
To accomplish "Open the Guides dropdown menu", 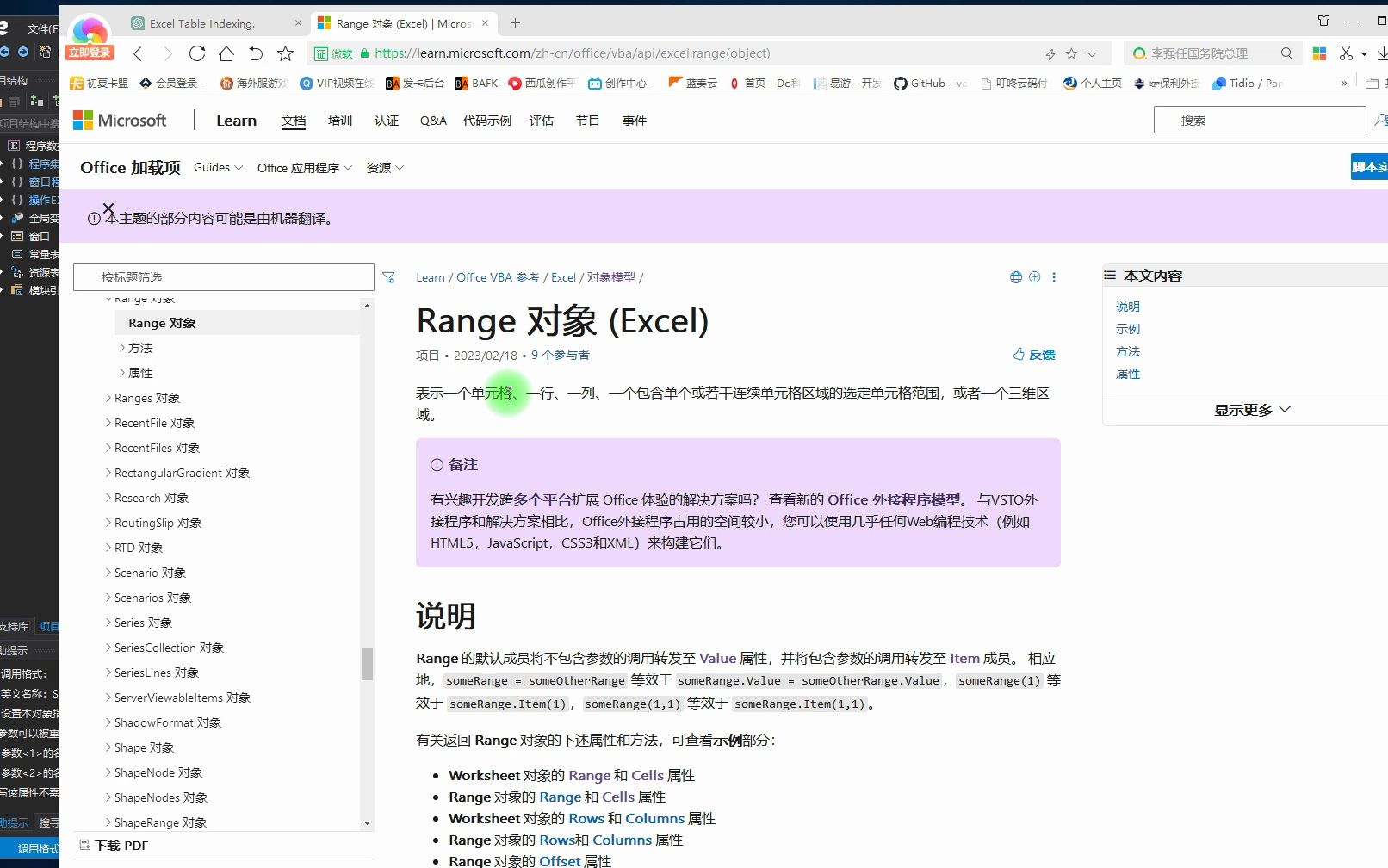I will coord(216,167).
